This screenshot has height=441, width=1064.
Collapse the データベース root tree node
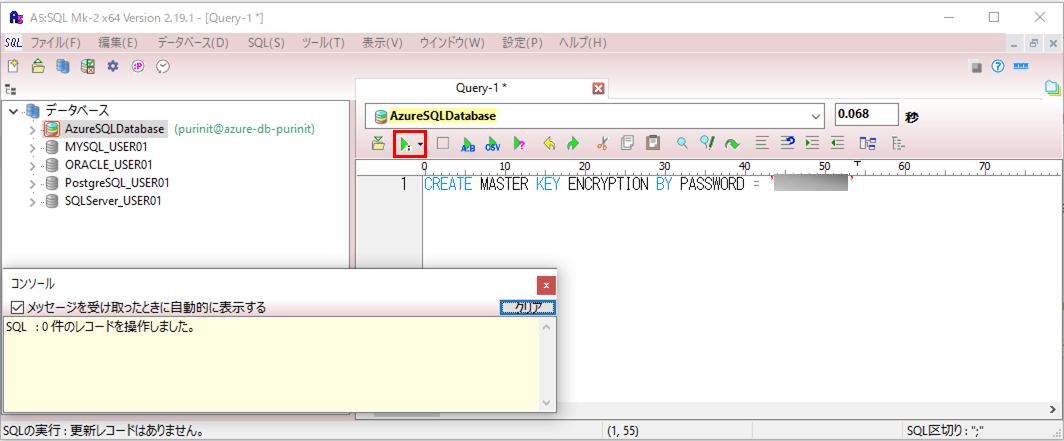tap(14, 110)
